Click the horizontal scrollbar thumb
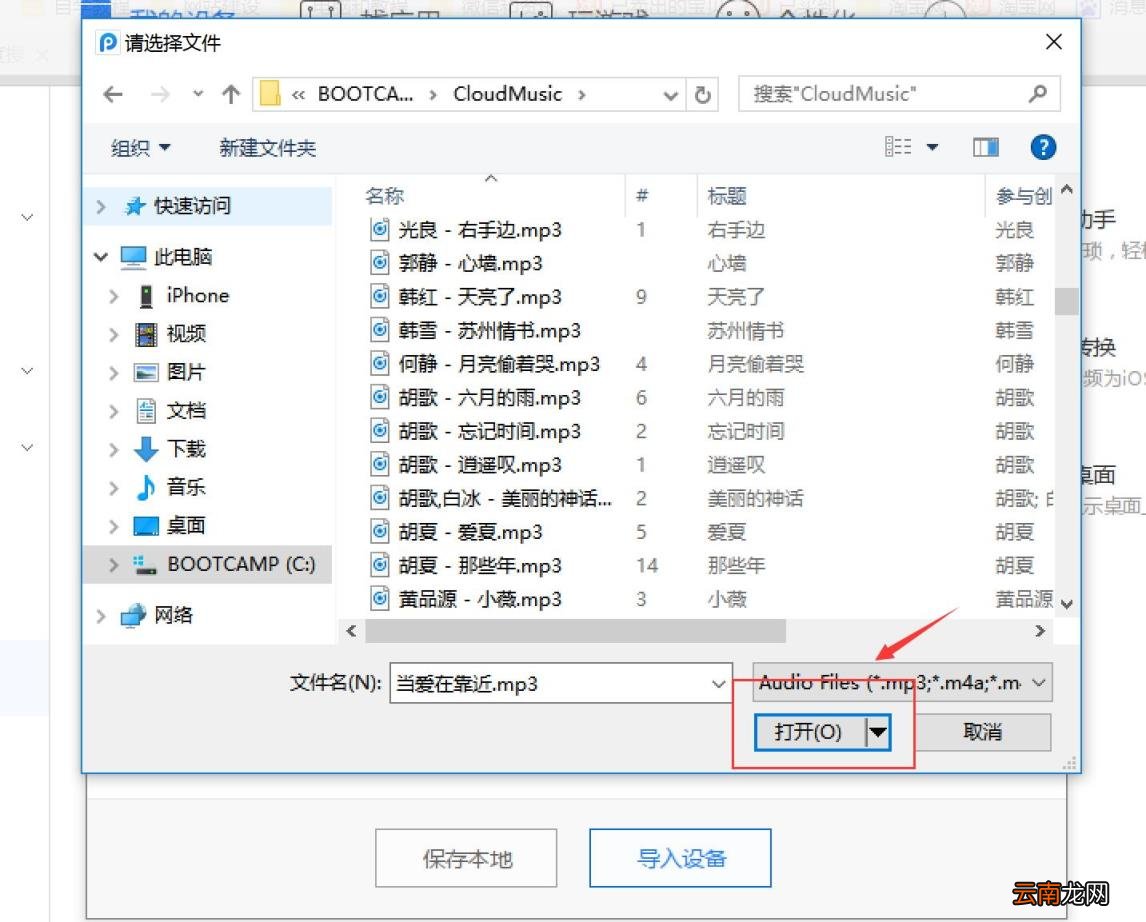The image size is (1146, 922). [575, 630]
